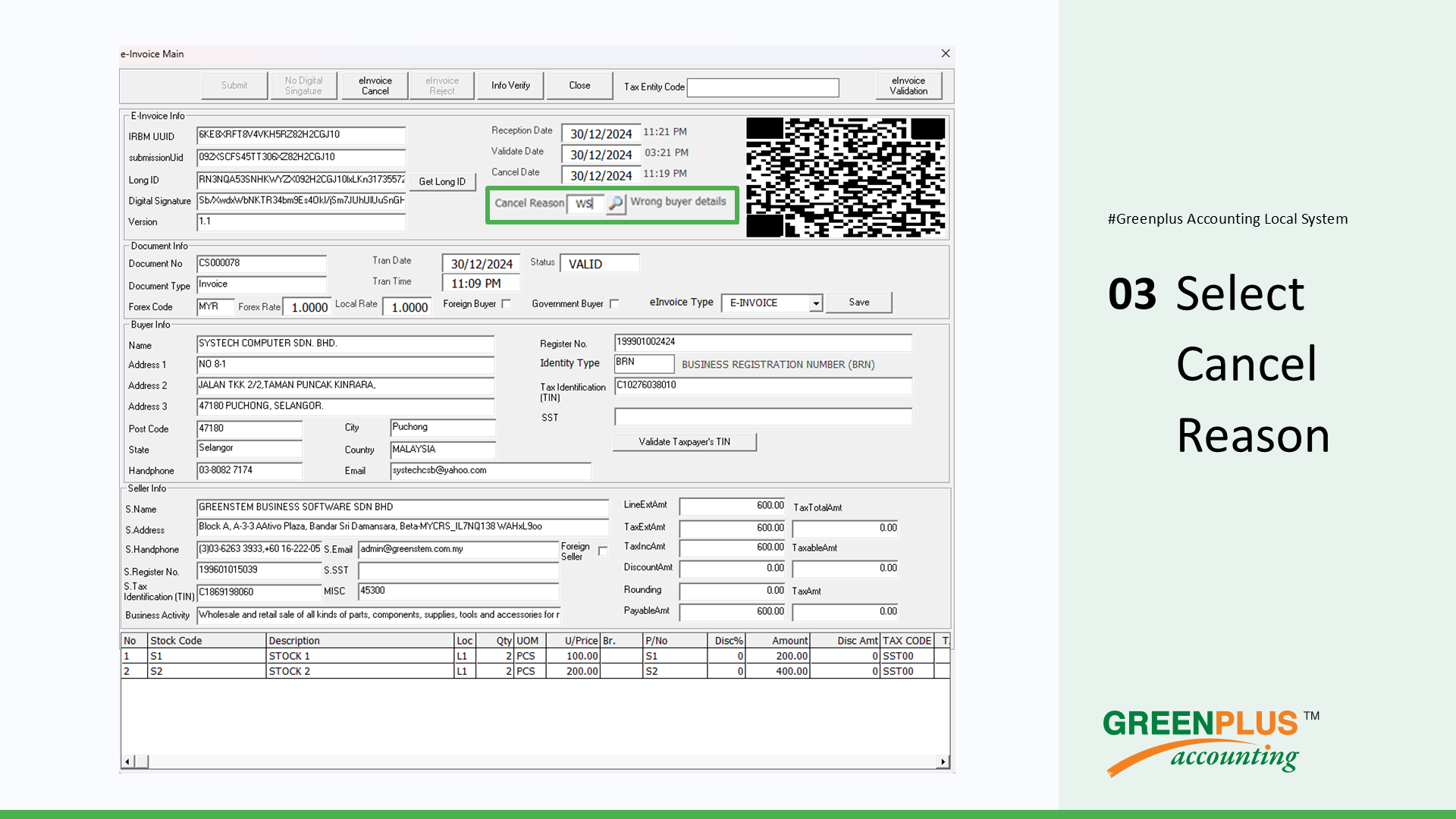
Task: Click the seller S.Email field
Action: (x=459, y=549)
